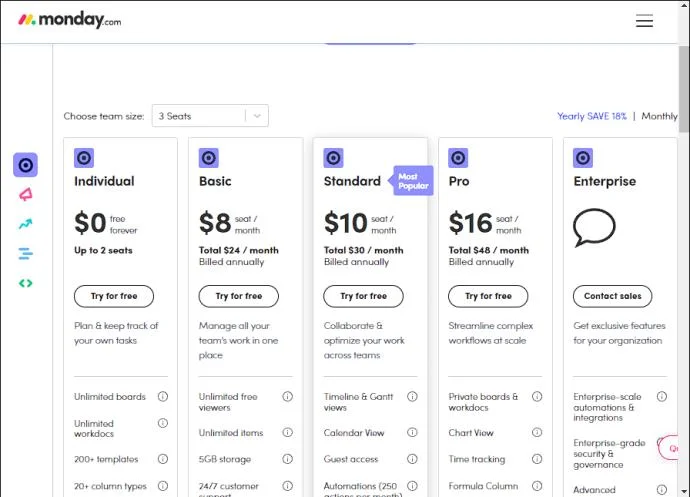Show info for Chart View
This screenshot has height=497, width=690.
(x=537, y=433)
